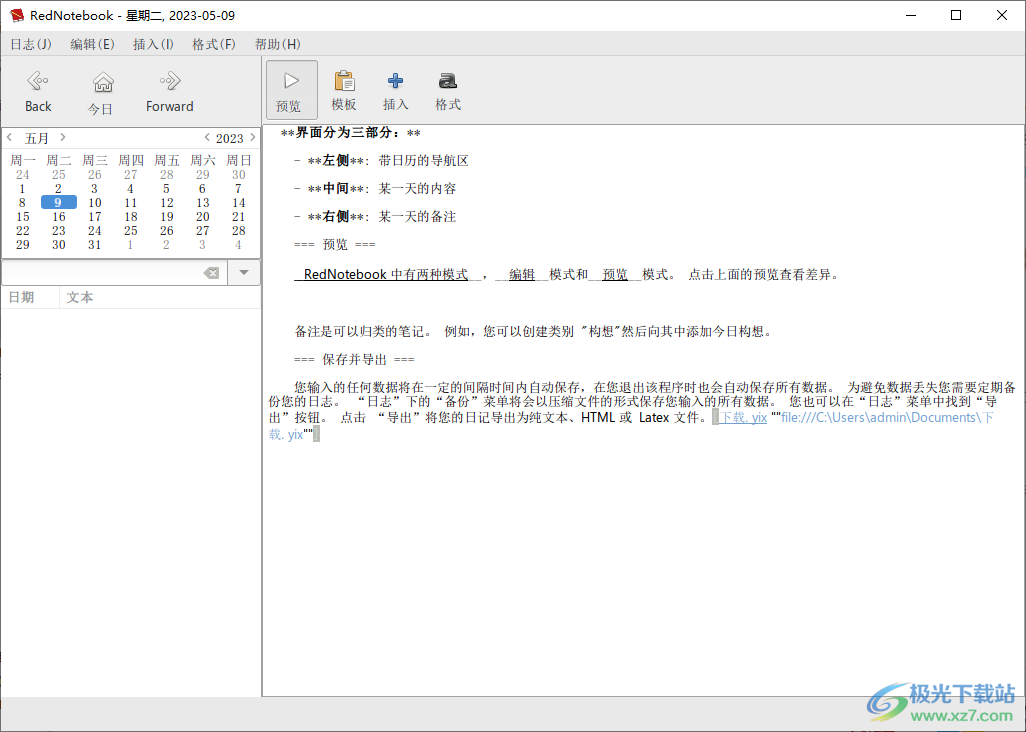Place cursor in **界面分为三部分：** line
This screenshot has width=1026, height=732.
coord(351,133)
